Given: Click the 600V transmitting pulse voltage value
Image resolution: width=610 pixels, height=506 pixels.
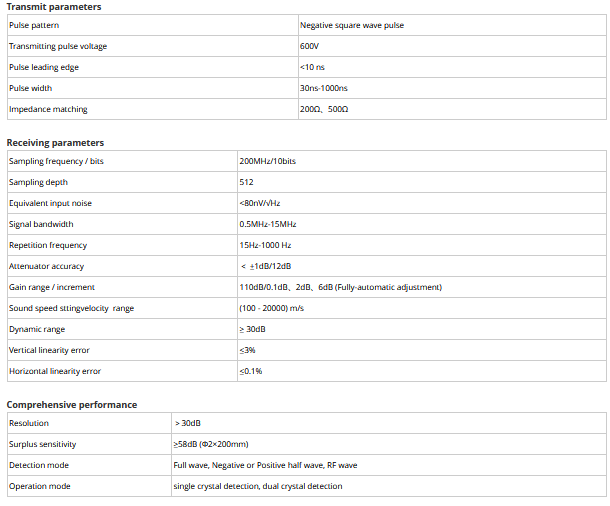Looking at the screenshot, I should pos(309,46).
